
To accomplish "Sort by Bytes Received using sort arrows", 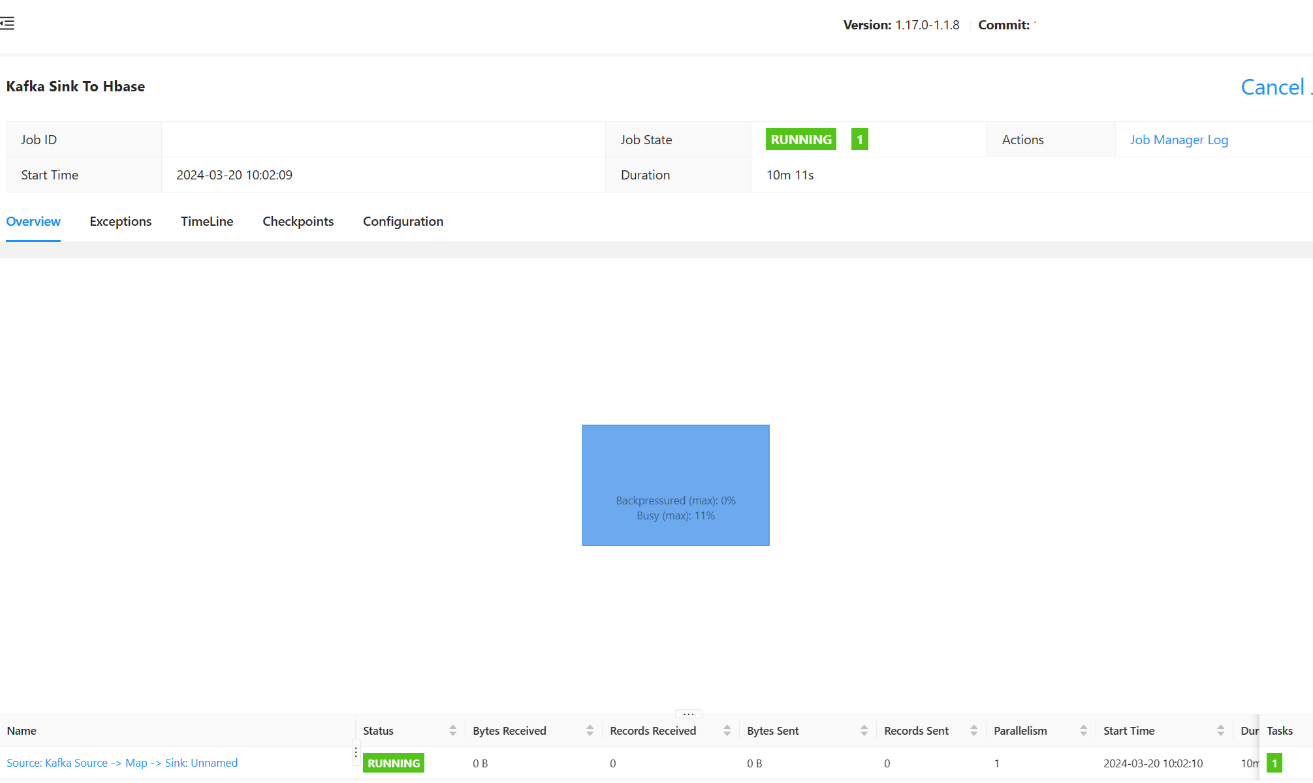I will coord(590,731).
